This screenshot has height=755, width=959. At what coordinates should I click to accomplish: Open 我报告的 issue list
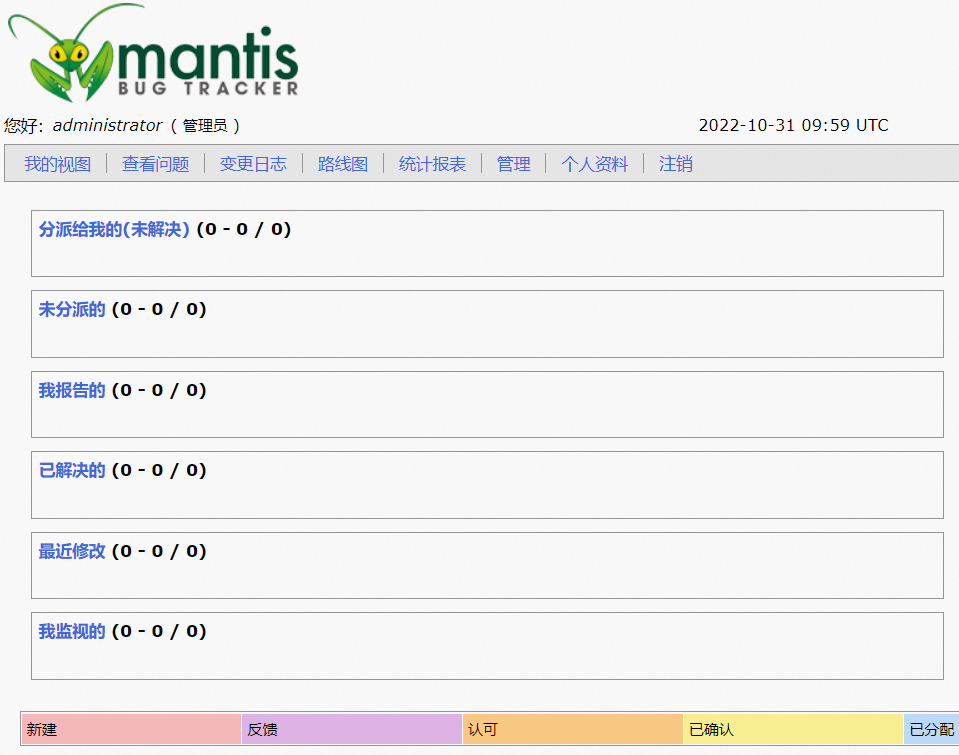(x=71, y=390)
